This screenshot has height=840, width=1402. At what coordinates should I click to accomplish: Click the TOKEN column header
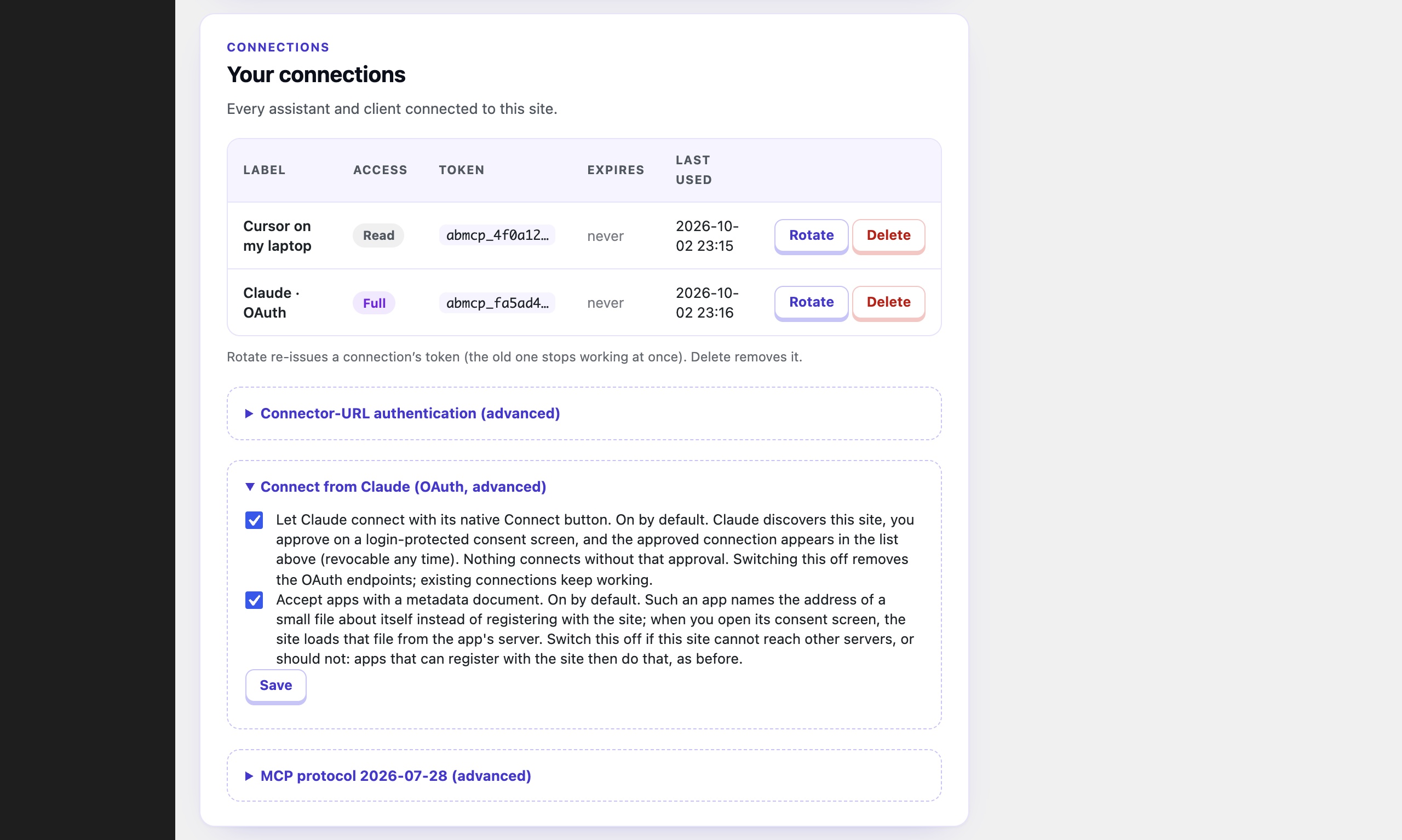[461, 170]
